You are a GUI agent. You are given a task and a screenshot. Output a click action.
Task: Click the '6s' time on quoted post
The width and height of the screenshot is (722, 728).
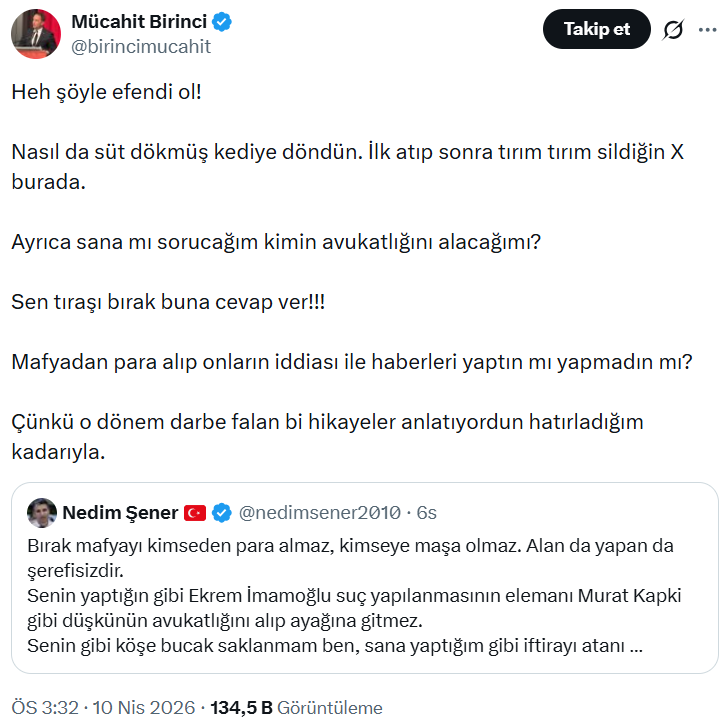pyautogui.click(x=427, y=513)
